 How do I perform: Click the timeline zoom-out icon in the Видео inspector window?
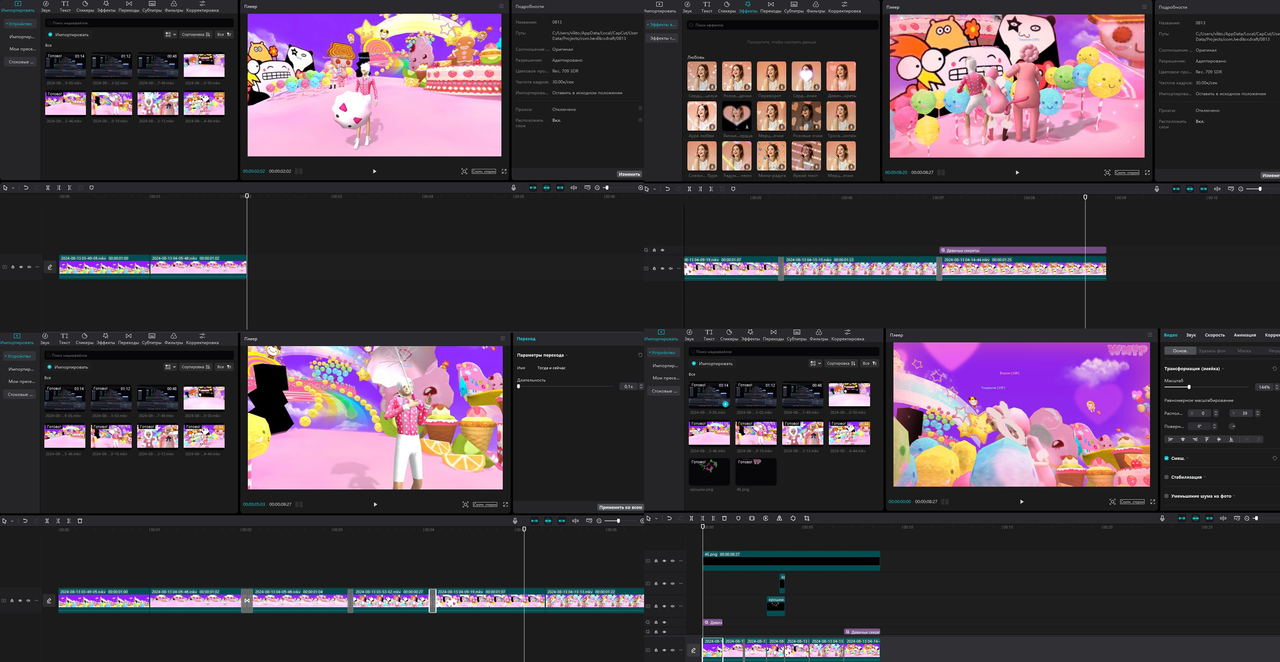coord(1246,518)
